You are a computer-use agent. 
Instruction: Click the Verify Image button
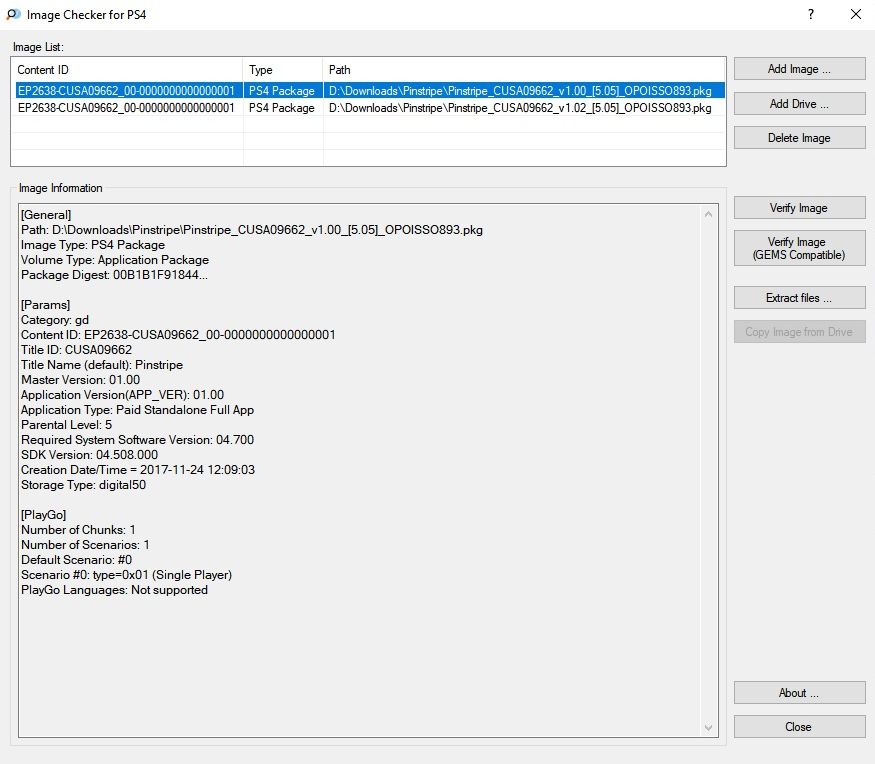[799, 208]
